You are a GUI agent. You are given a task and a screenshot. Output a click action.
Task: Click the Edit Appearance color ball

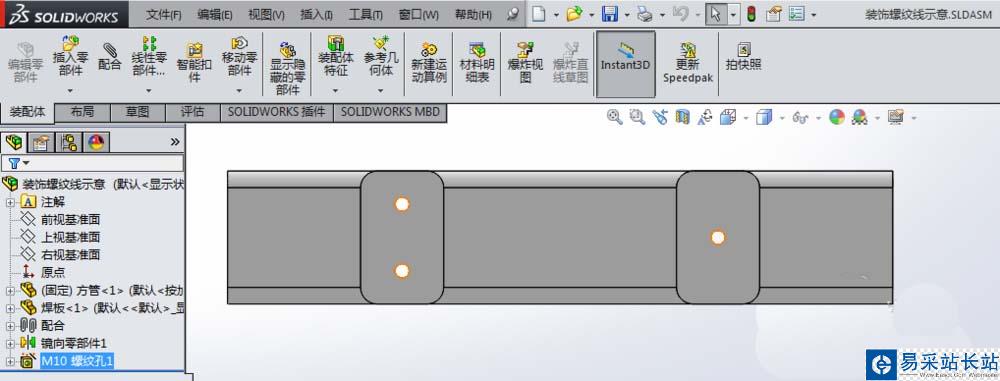coord(837,117)
